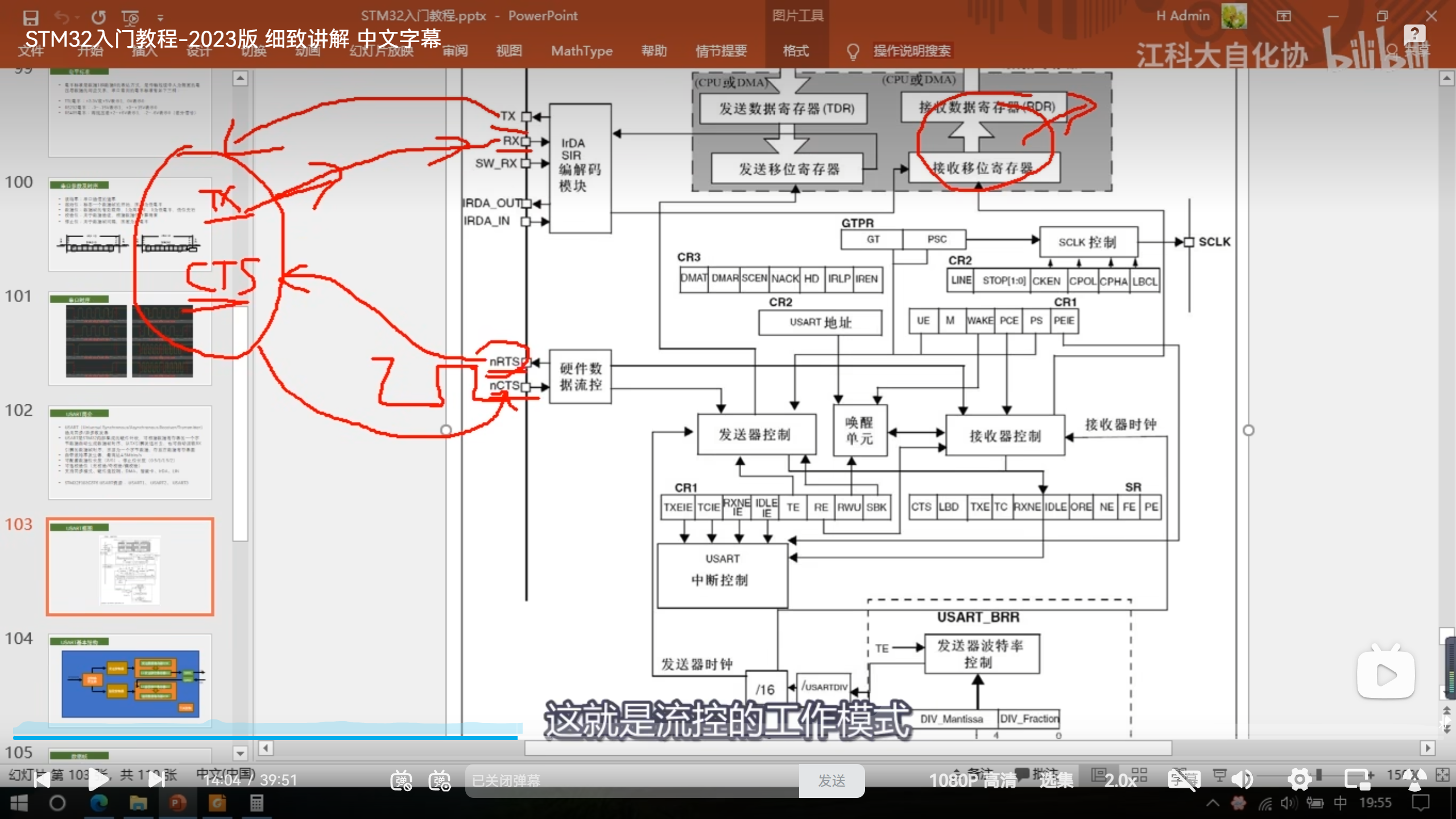Viewport: 1456px width, 819px height.
Task: Open video player settings gear
Action: pyautogui.click(x=1299, y=780)
